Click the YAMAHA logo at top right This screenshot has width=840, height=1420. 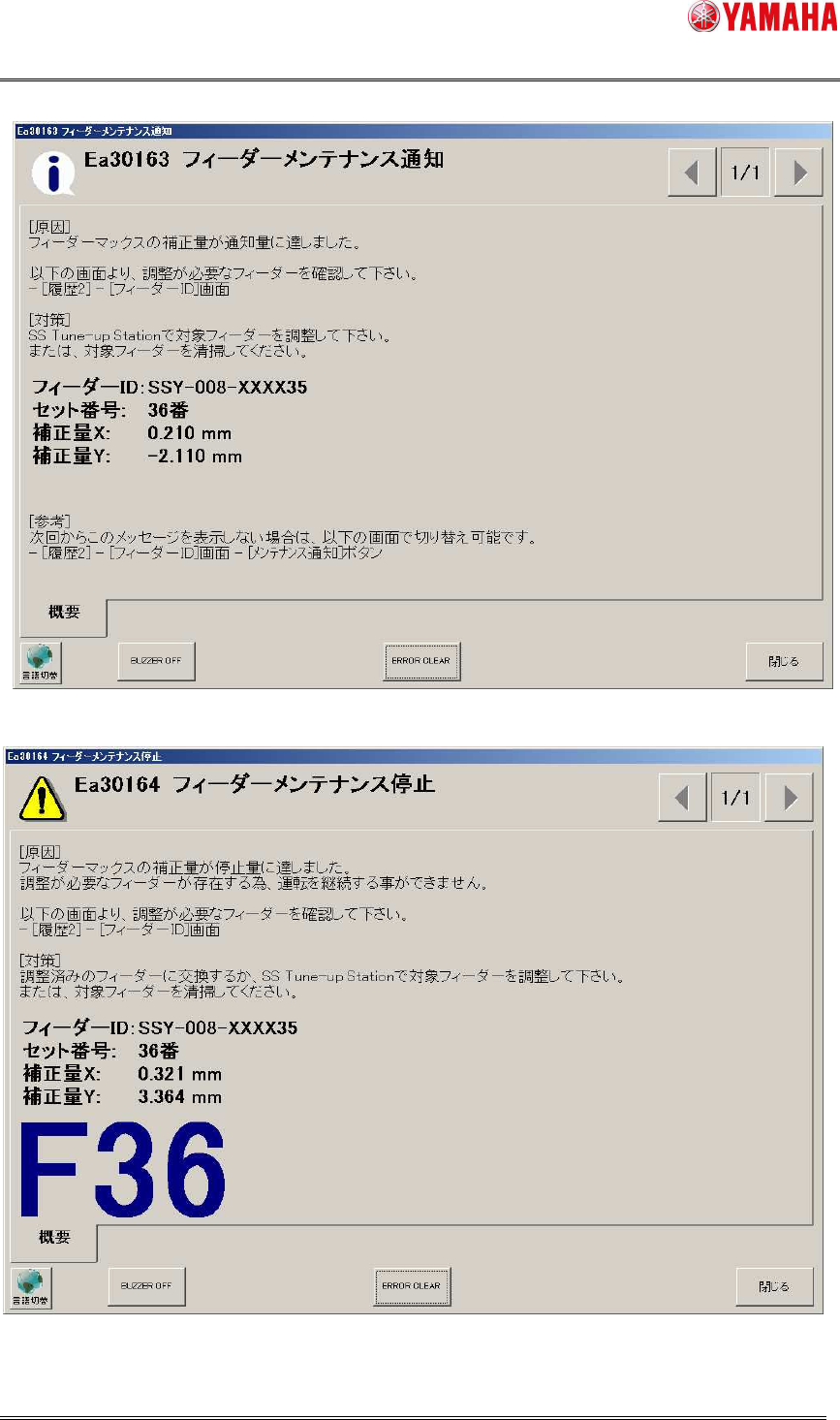pyautogui.click(x=763, y=16)
